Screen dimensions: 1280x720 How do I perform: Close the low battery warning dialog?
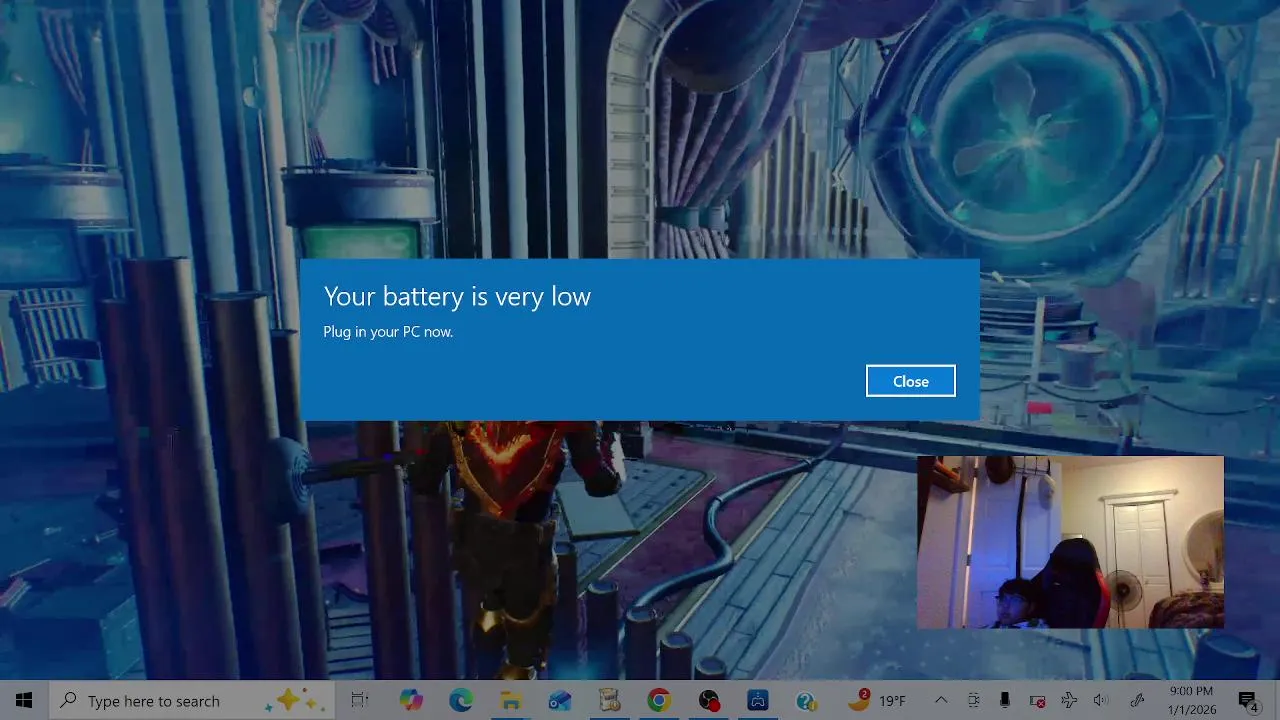point(910,381)
